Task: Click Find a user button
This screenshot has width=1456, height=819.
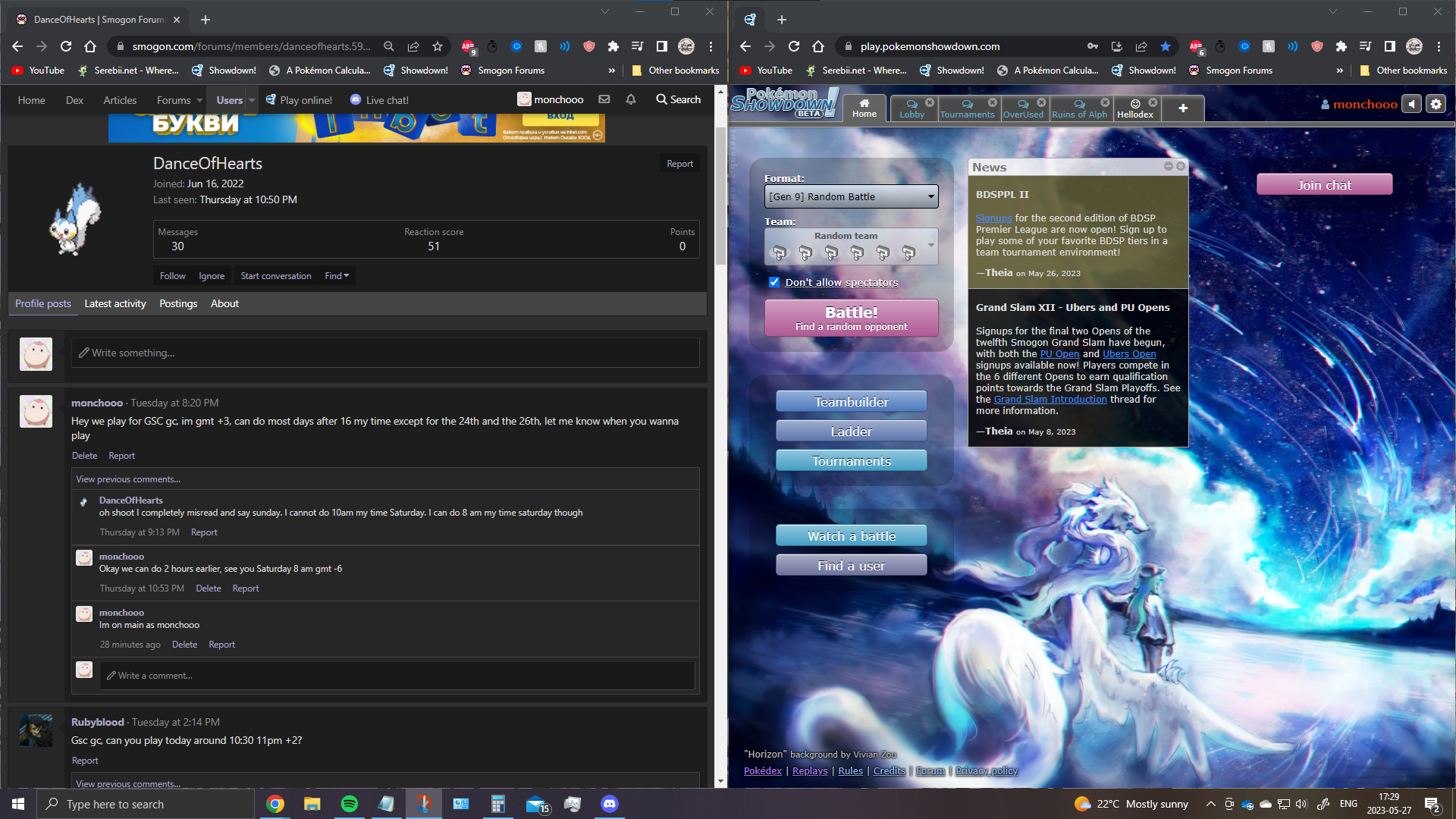Action: 851,566
